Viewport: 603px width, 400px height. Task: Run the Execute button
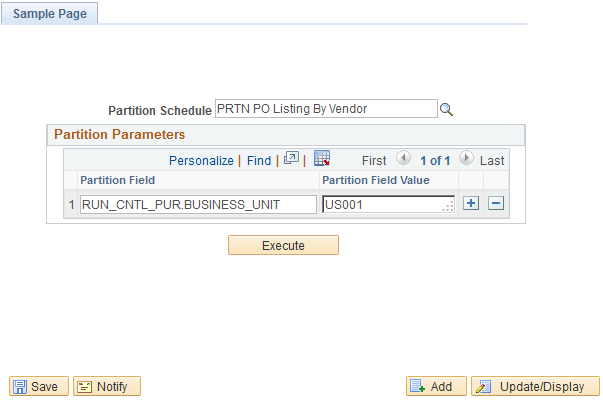point(283,245)
